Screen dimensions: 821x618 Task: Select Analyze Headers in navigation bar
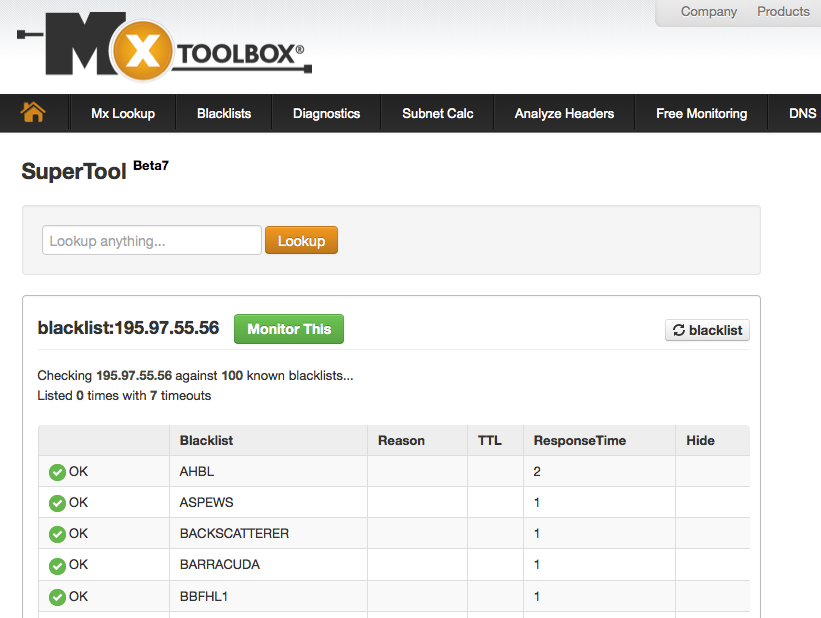pyautogui.click(x=564, y=113)
